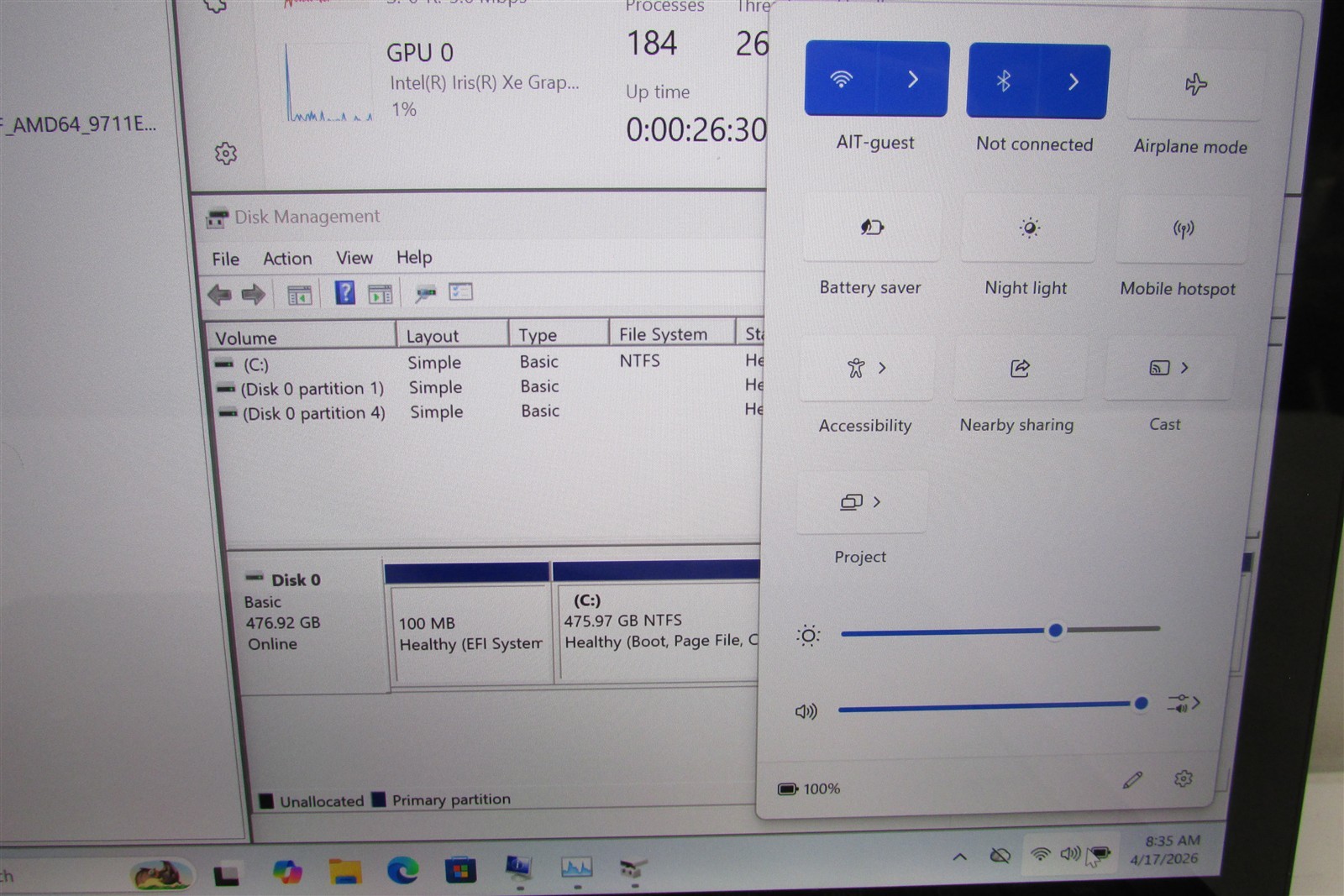Click the Task Manager settings gear
Viewport: 1344px width, 896px height.
coord(225,154)
